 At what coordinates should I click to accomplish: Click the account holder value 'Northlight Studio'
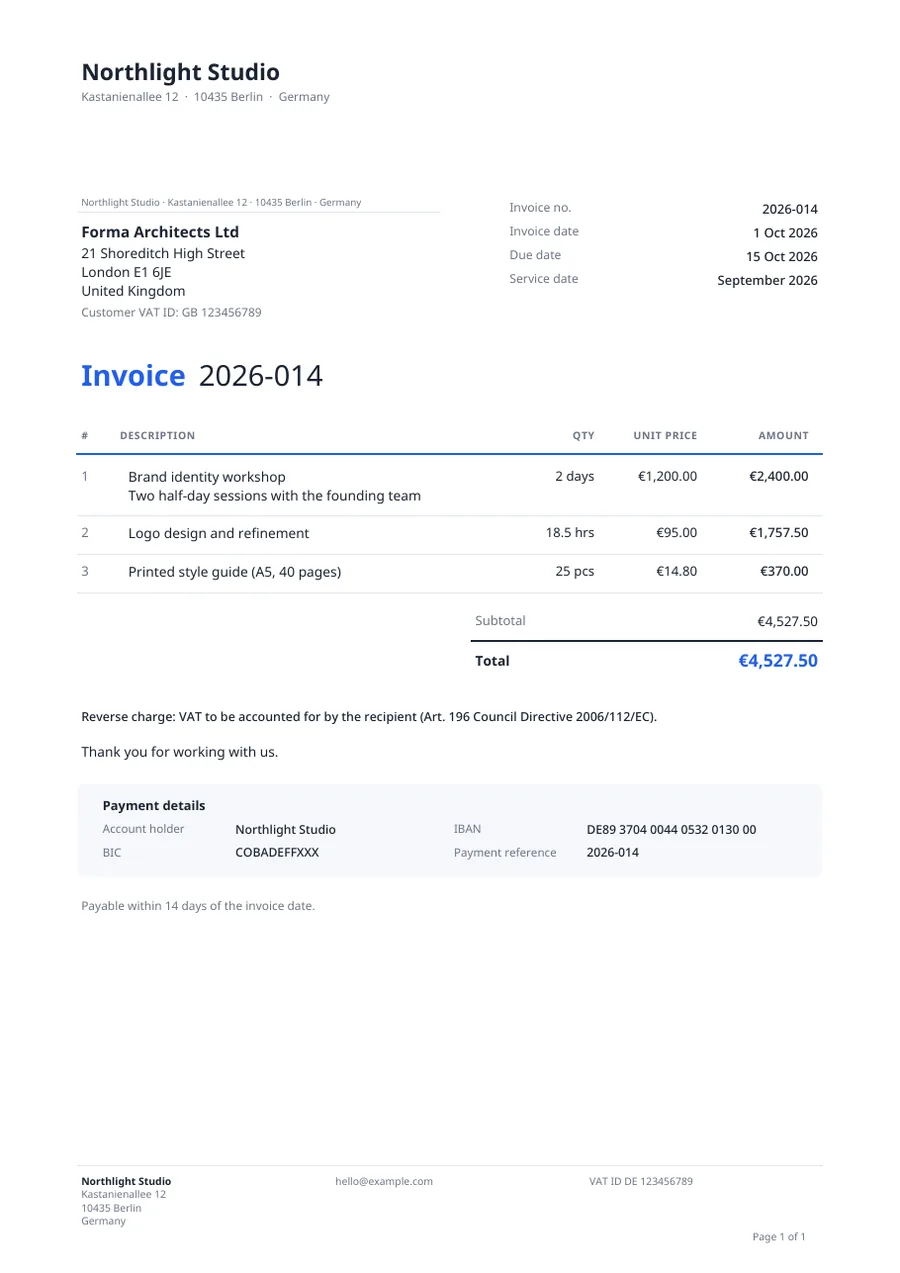click(285, 830)
